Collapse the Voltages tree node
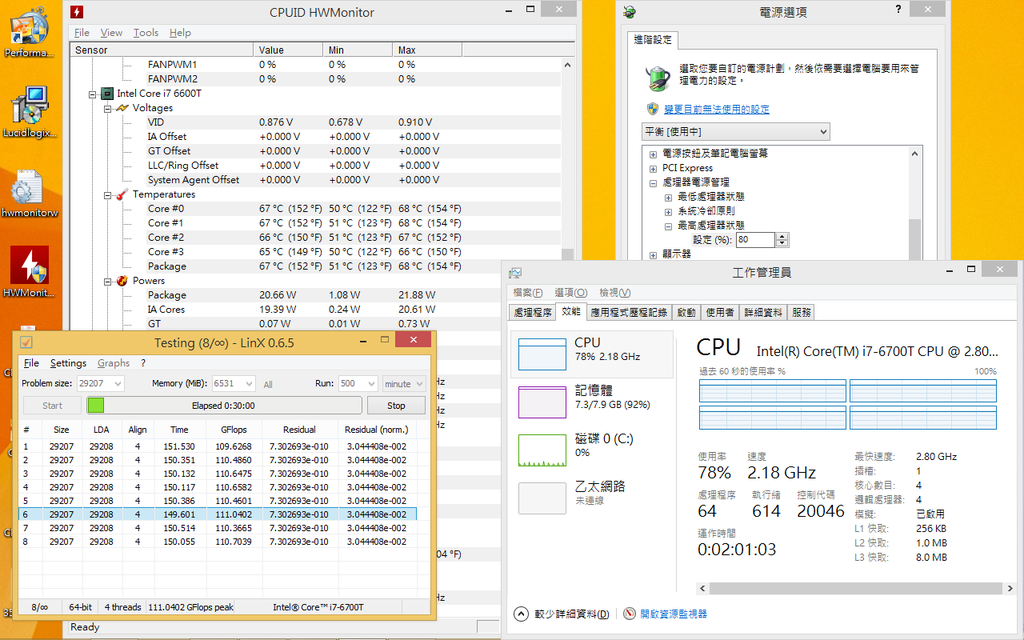Viewport: 1024px width, 640px height. (107, 108)
